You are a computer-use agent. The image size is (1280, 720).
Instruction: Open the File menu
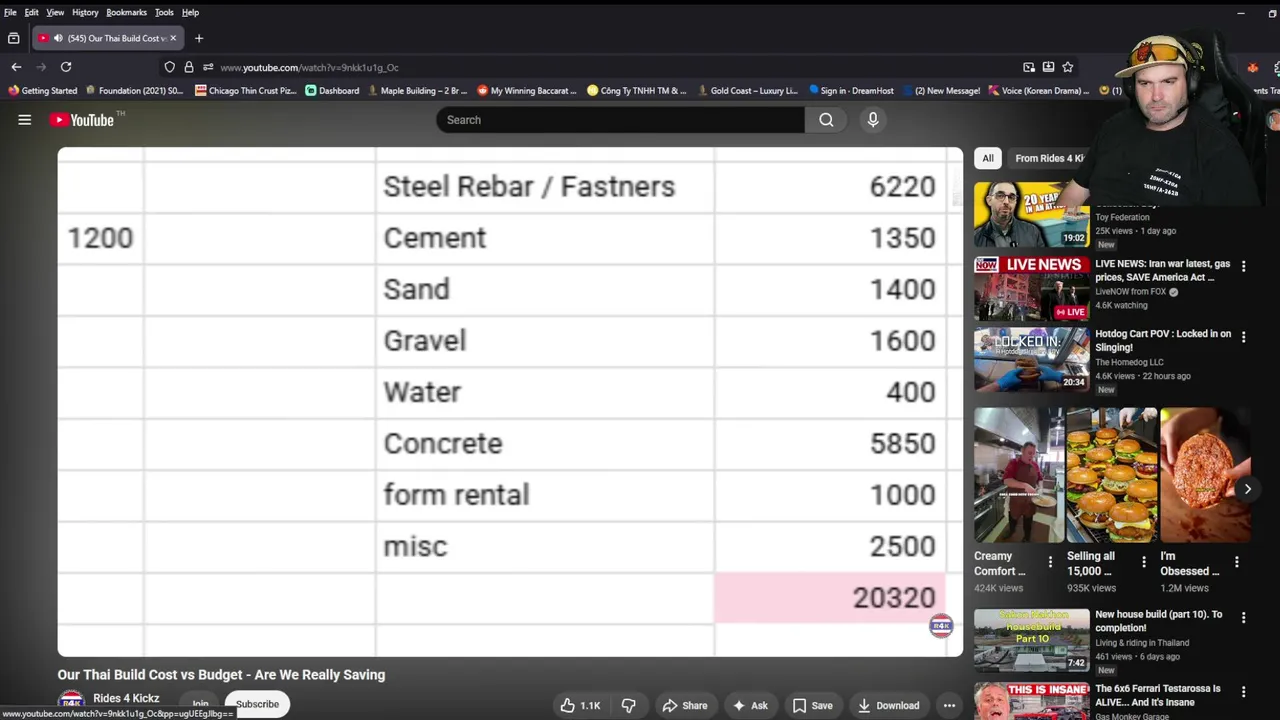(10, 12)
